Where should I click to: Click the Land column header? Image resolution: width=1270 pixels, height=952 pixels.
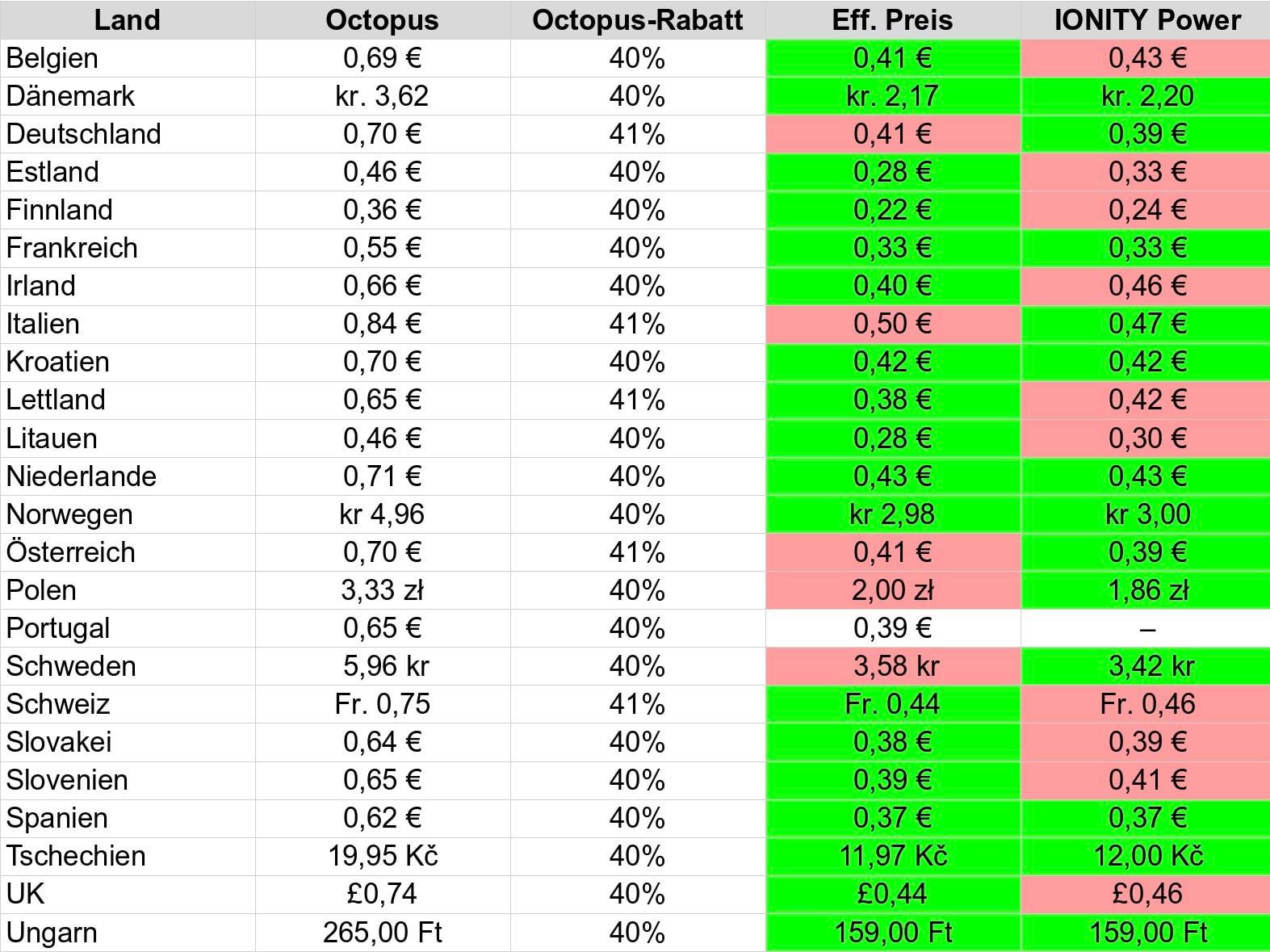pos(128,20)
